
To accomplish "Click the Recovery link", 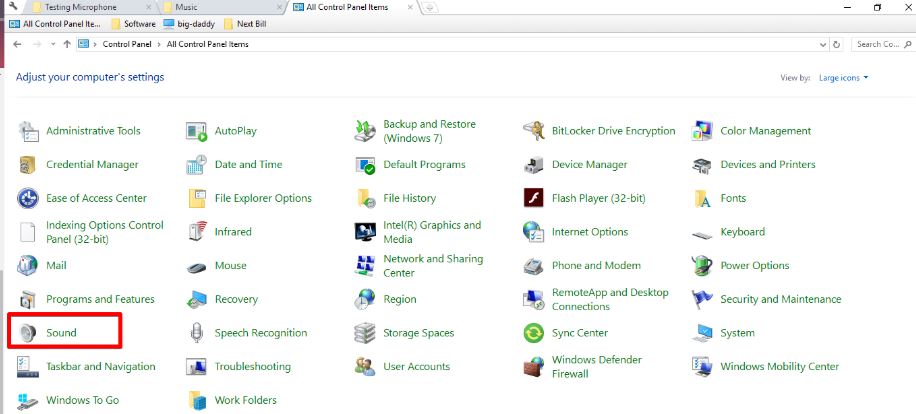I will coord(236,299).
